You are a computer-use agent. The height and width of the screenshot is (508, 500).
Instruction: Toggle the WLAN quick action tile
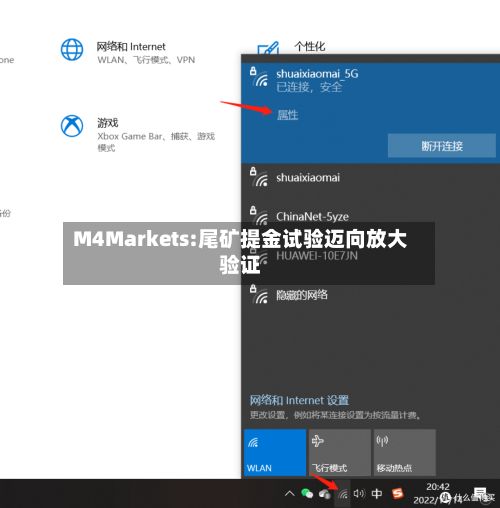(275, 452)
